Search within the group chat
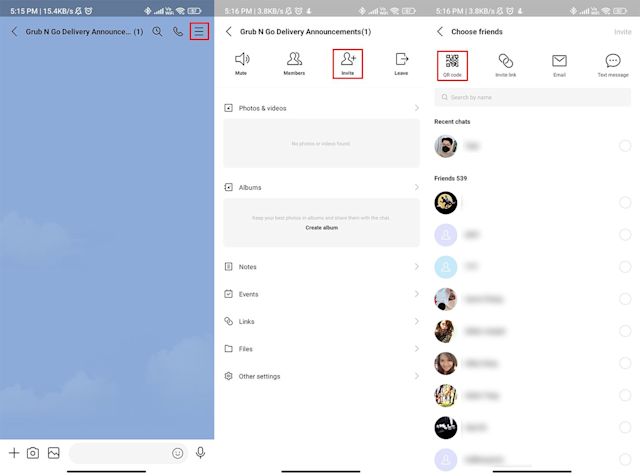 [157, 31]
